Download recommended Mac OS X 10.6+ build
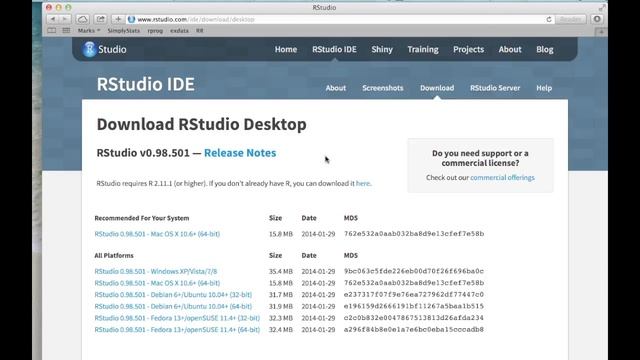 157,234
